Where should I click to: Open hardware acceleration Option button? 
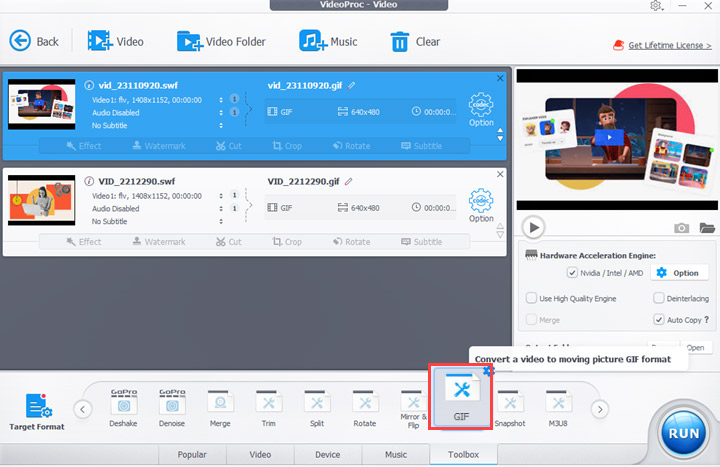click(x=681, y=273)
